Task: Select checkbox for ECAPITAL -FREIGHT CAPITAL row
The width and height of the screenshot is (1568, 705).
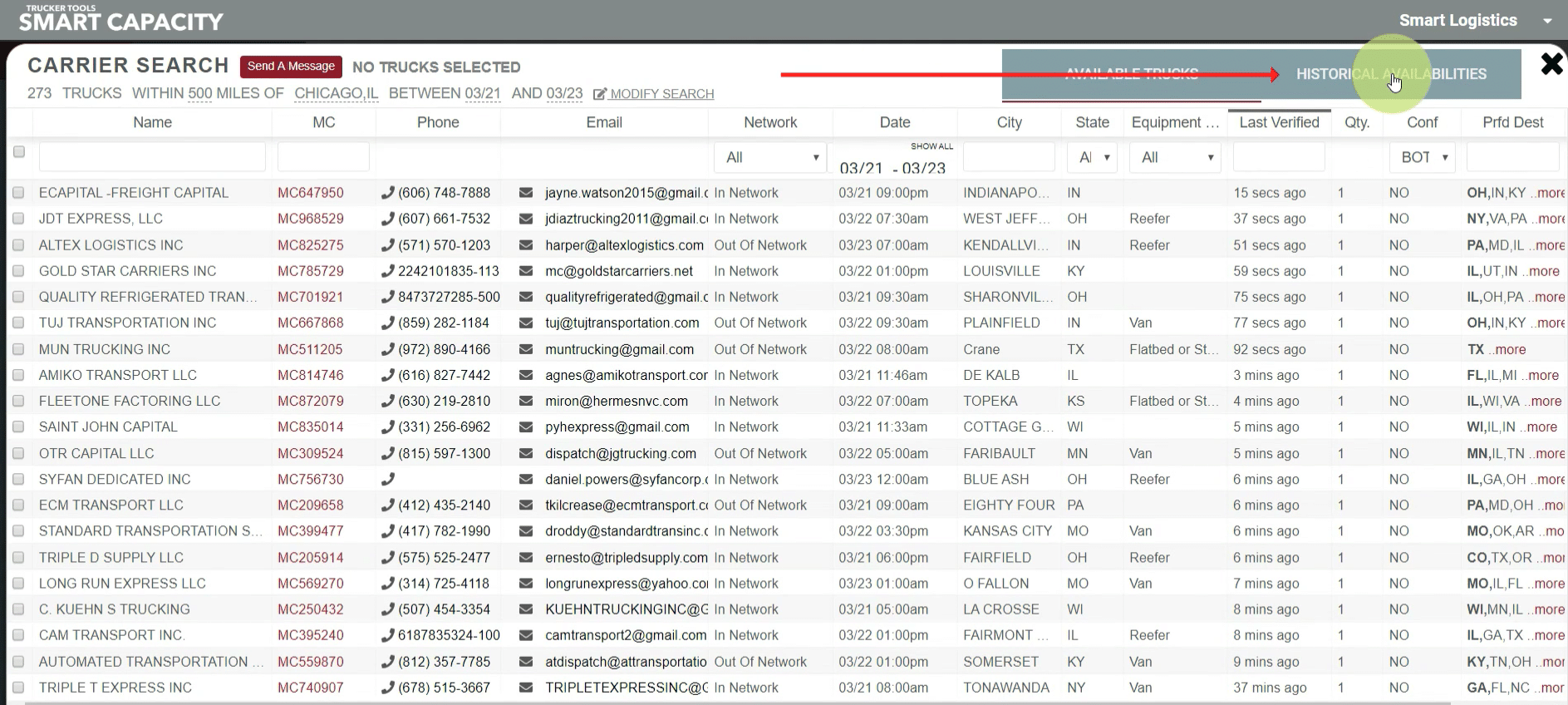Action: pos(18,193)
